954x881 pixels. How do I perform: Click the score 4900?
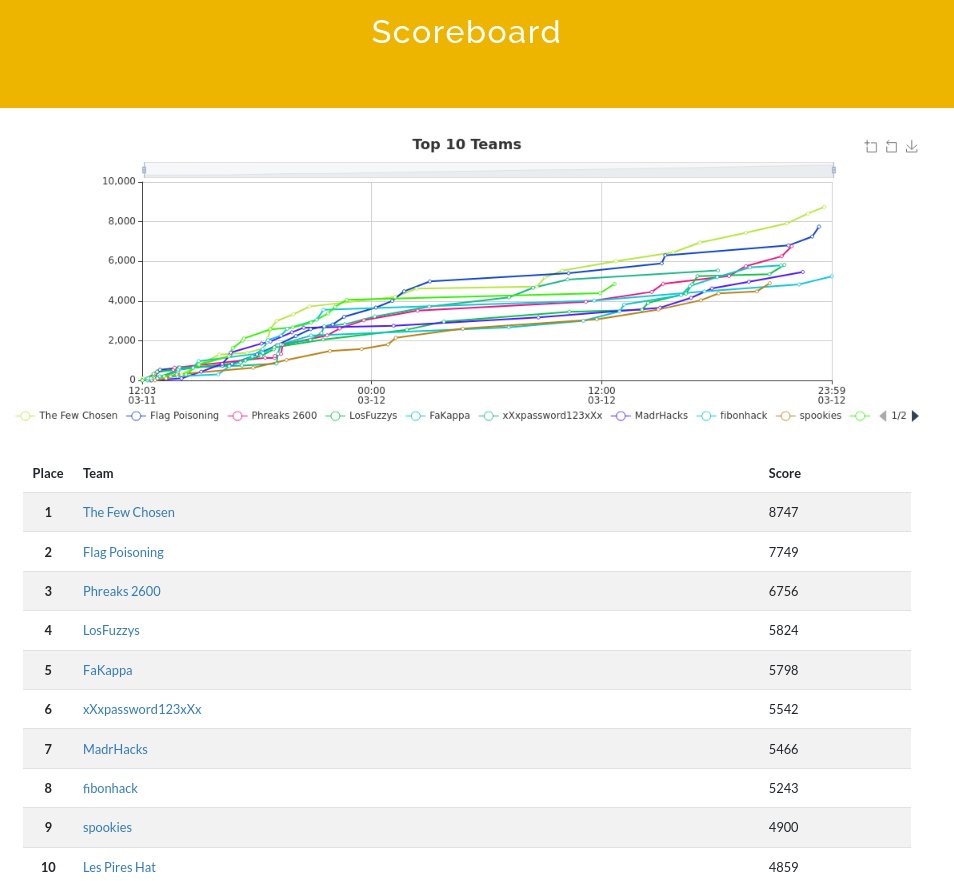pos(783,827)
